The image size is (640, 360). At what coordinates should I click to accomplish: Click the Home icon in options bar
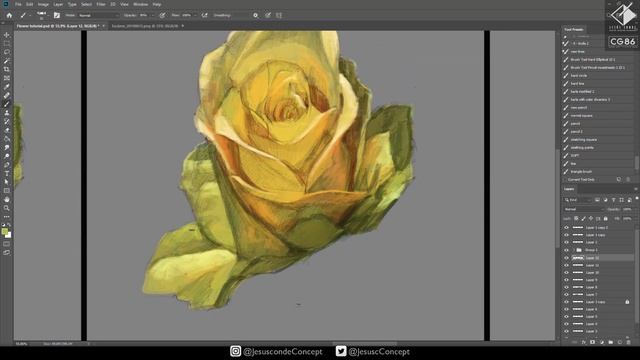(9, 15)
